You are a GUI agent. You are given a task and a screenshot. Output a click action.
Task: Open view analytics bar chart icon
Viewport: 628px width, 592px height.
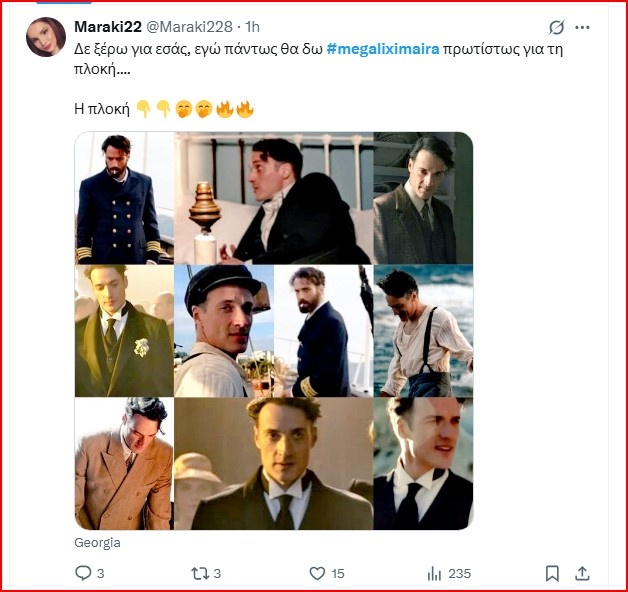(x=435, y=573)
